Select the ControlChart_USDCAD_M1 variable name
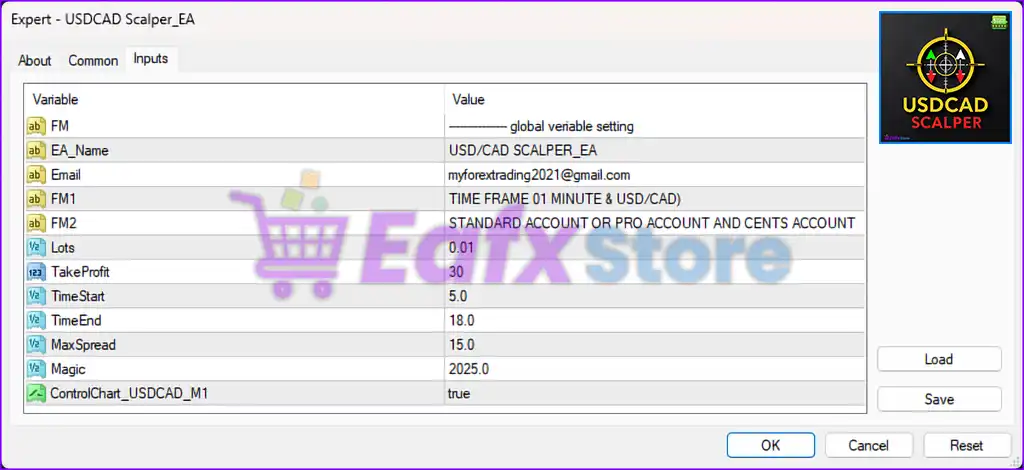Image resolution: width=1024 pixels, height=470 pixels. [x=129, y=394]
